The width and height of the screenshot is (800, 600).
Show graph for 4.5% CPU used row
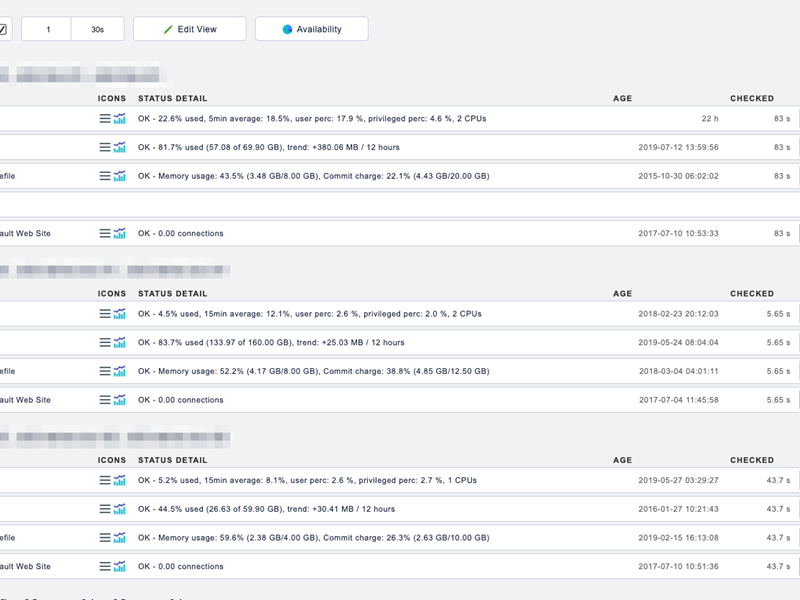point(120,313)
